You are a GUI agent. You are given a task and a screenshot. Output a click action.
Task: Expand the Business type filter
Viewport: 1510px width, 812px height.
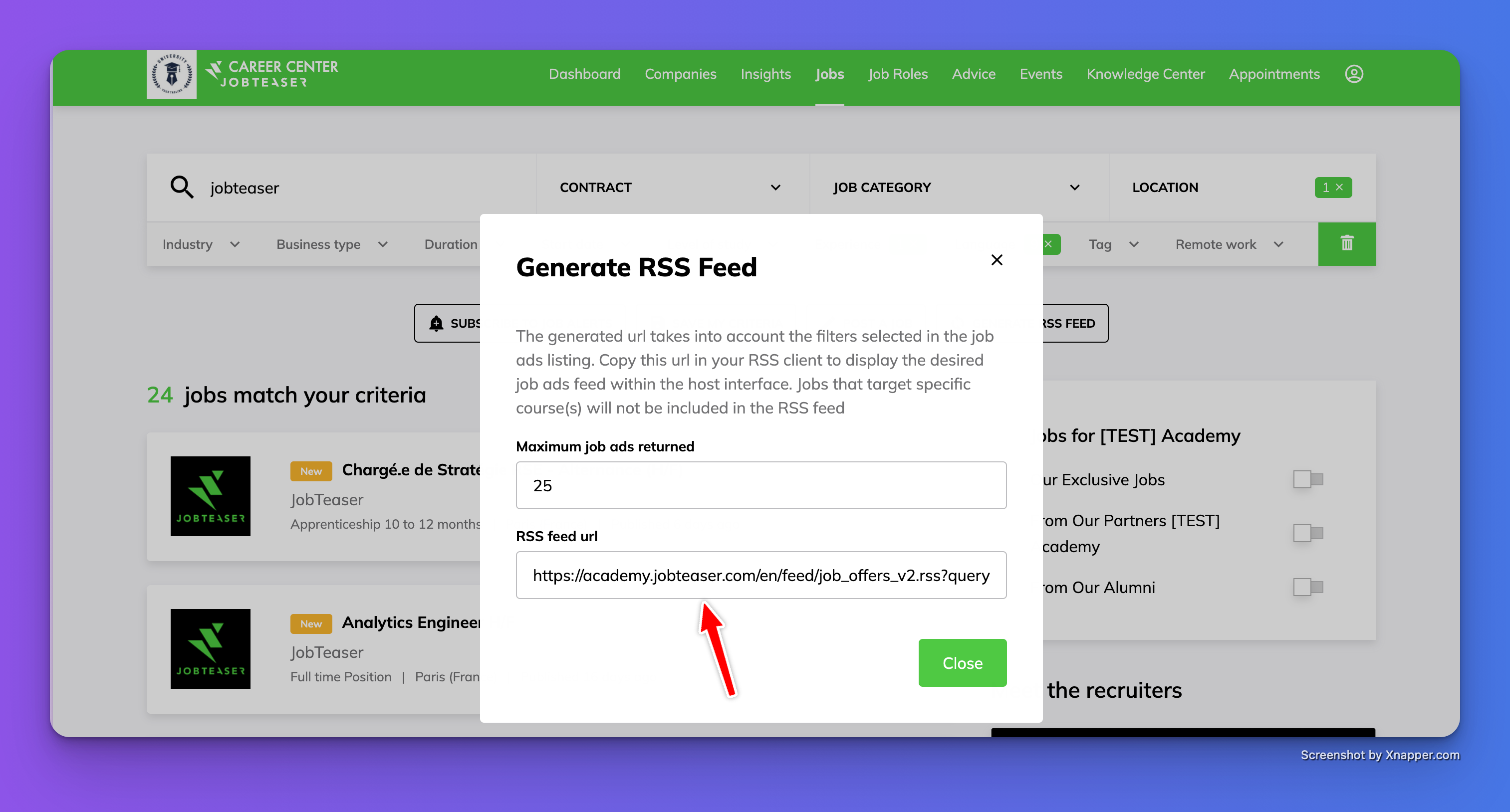[x=332, y=244]
